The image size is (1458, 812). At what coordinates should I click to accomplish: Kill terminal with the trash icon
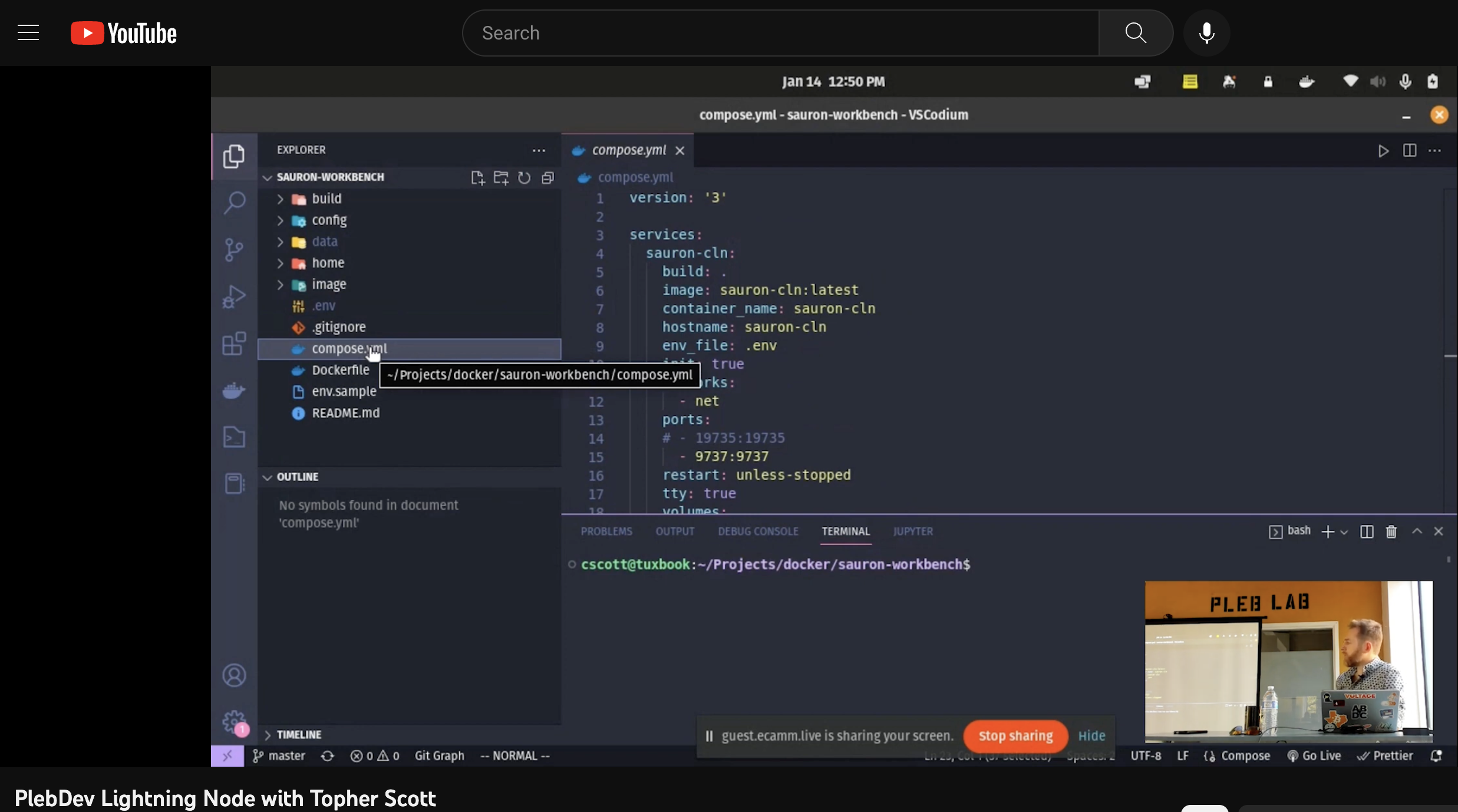[1391, 532]
